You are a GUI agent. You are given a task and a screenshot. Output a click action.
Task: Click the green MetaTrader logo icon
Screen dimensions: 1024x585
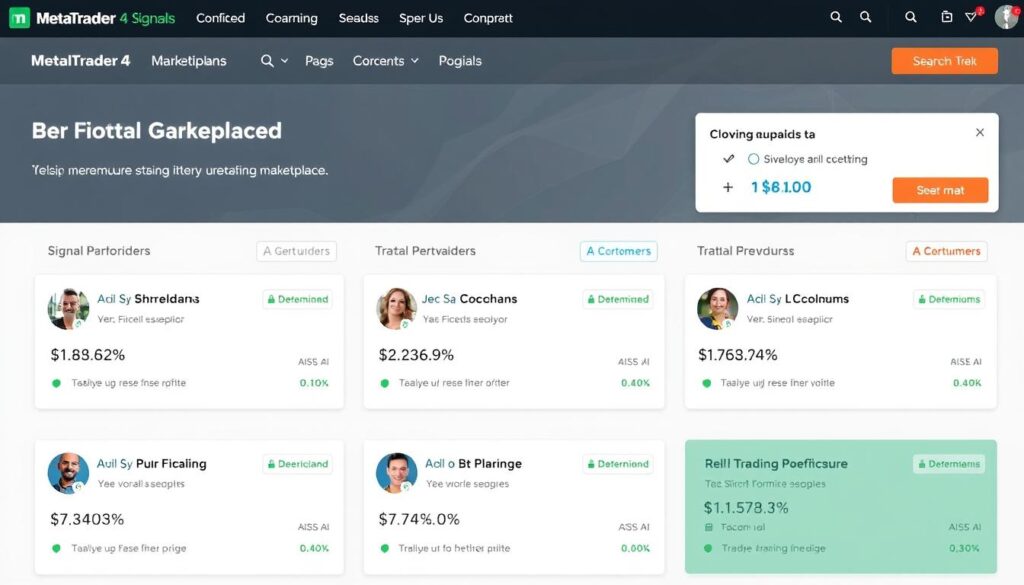coord(19,18)
